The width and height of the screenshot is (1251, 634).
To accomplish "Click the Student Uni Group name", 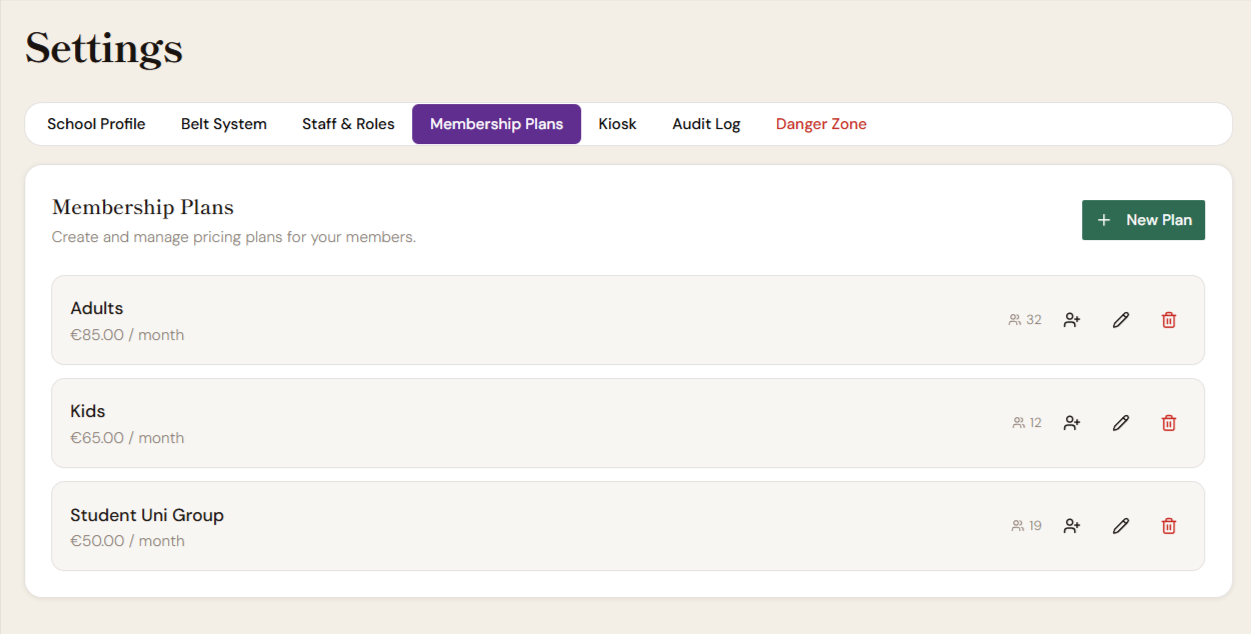I will (147, 515).
